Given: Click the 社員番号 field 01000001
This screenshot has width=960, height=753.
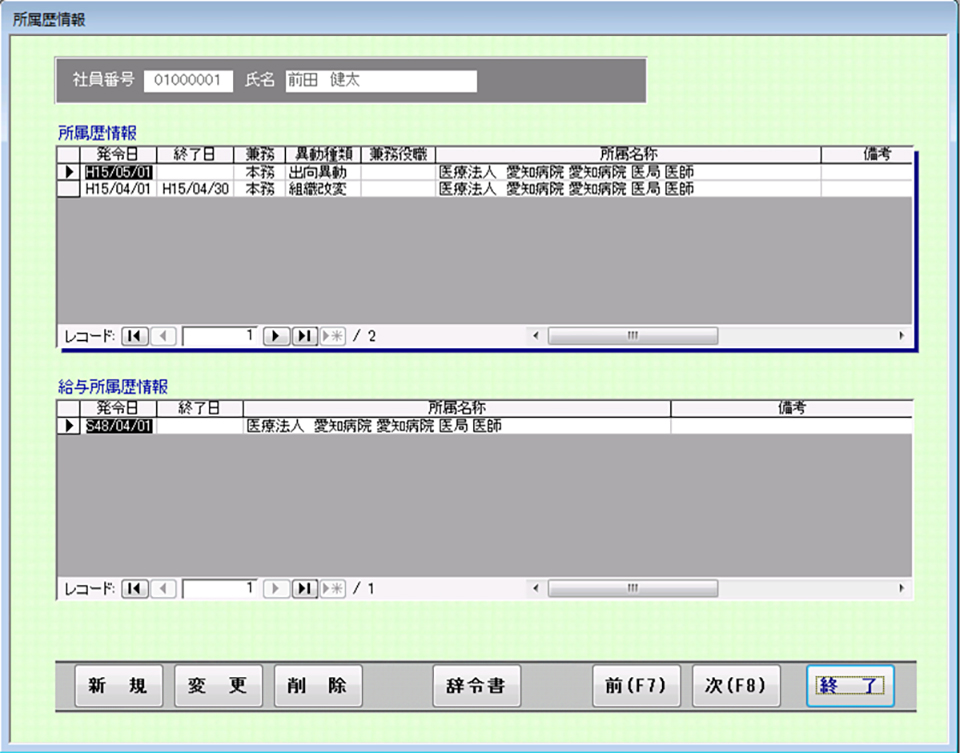Looking at the screenshot, I should [189, 81].
